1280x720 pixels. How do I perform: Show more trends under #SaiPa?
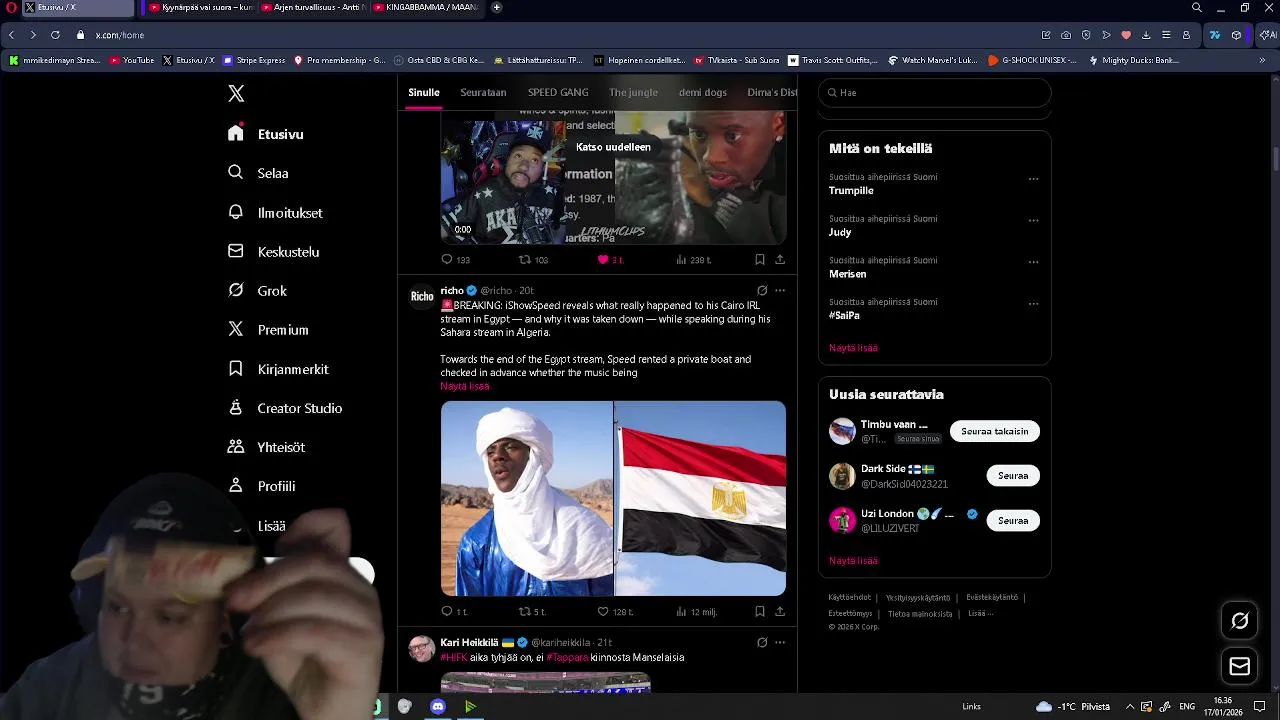(853, 348)
